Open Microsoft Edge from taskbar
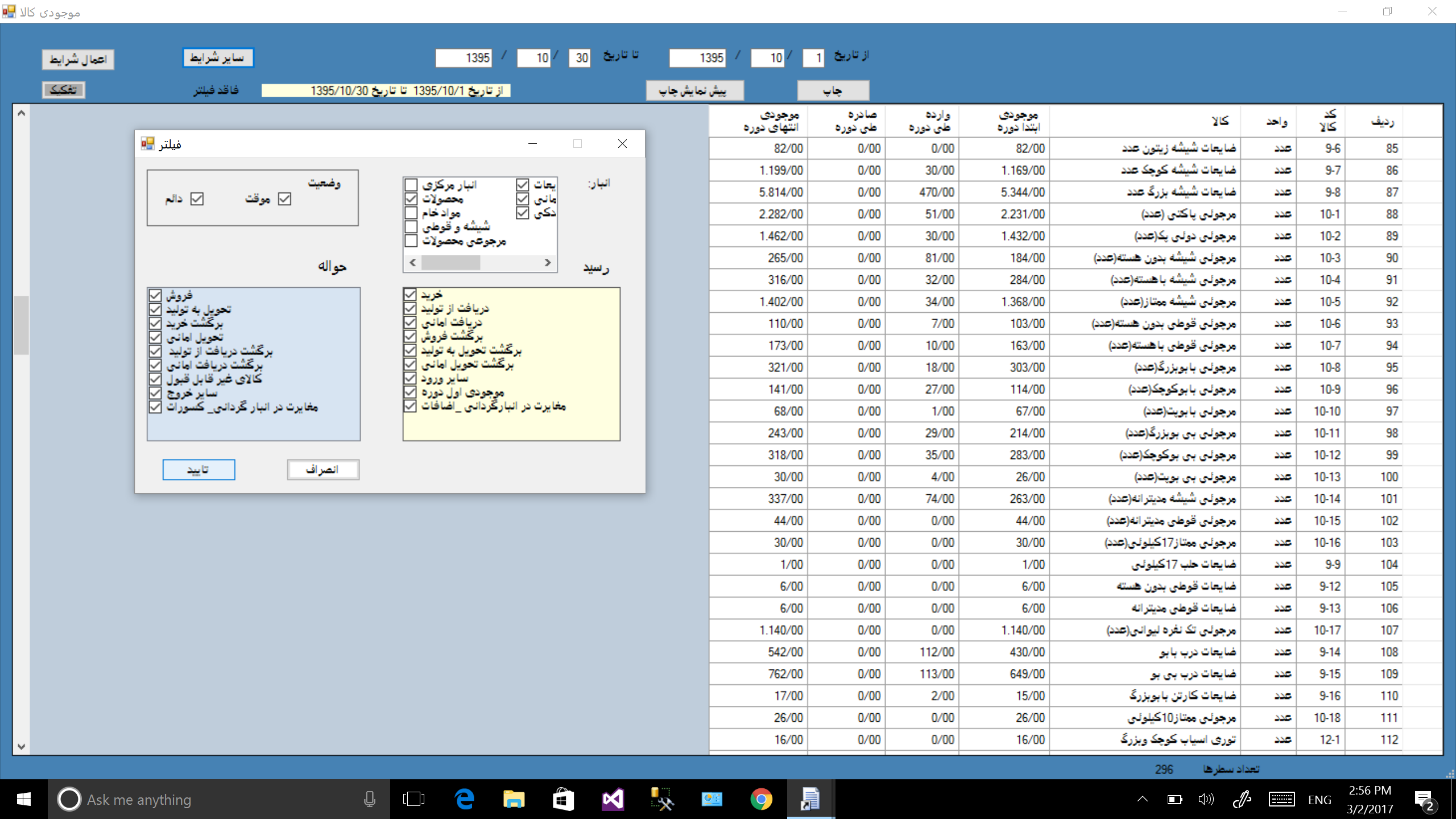Image resolution: width=1456 pixels, height=819 pixels. click(465, 799)
